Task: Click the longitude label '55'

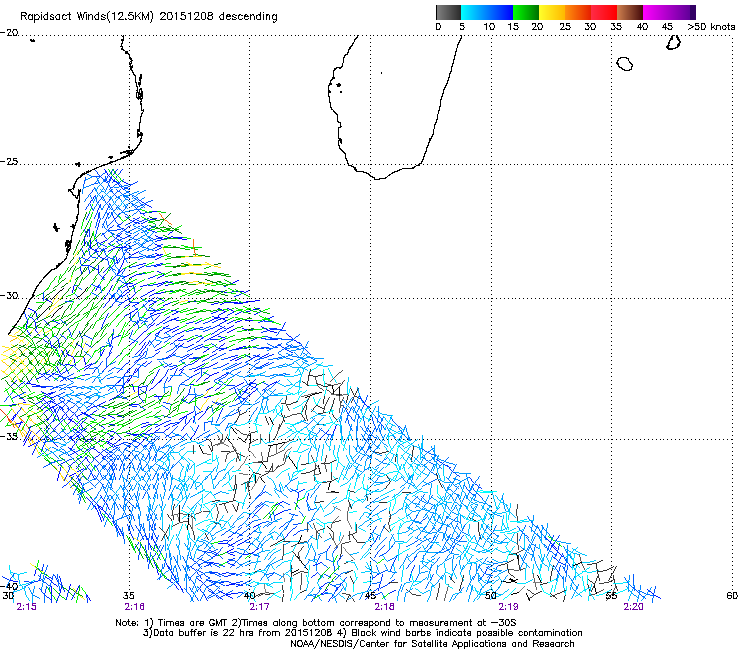Action: tap(612, 596)
